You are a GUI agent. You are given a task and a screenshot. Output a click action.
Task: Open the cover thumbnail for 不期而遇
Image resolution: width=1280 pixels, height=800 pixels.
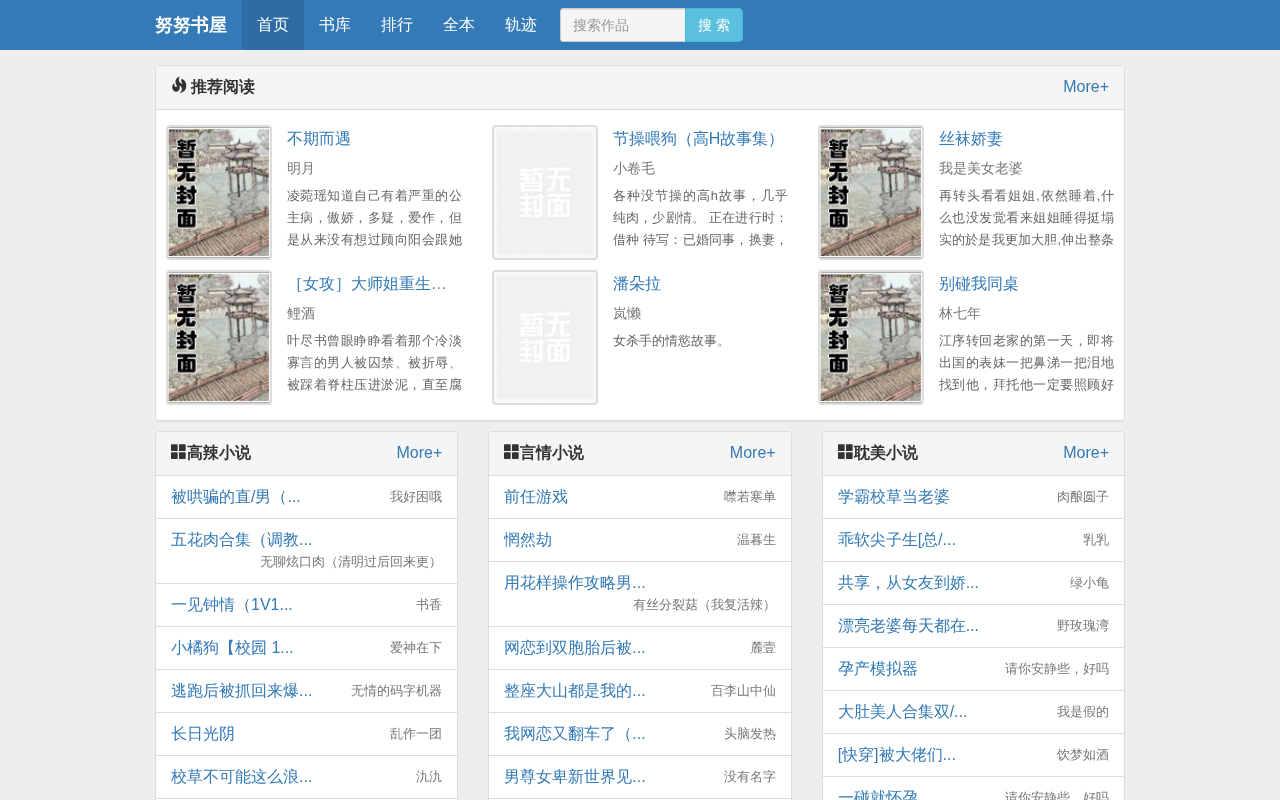point(219,192)
